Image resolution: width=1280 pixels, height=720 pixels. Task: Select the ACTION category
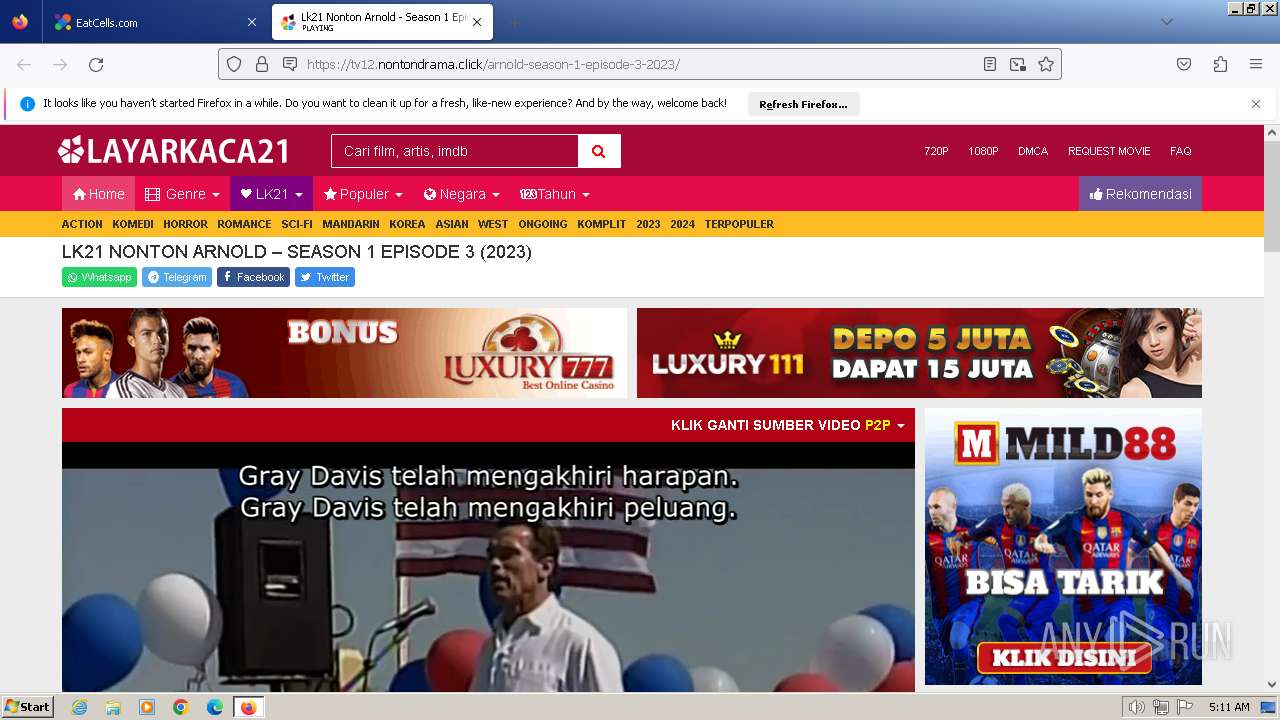[x=82, y=224]
